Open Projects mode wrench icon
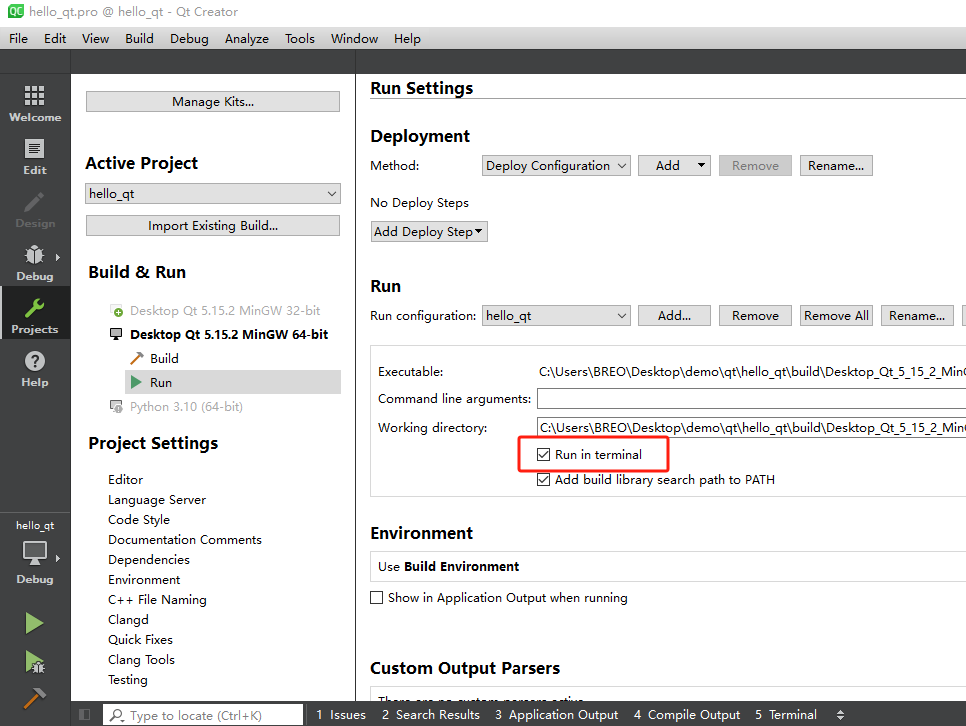The image size is (966, 726). click(34, 307)
